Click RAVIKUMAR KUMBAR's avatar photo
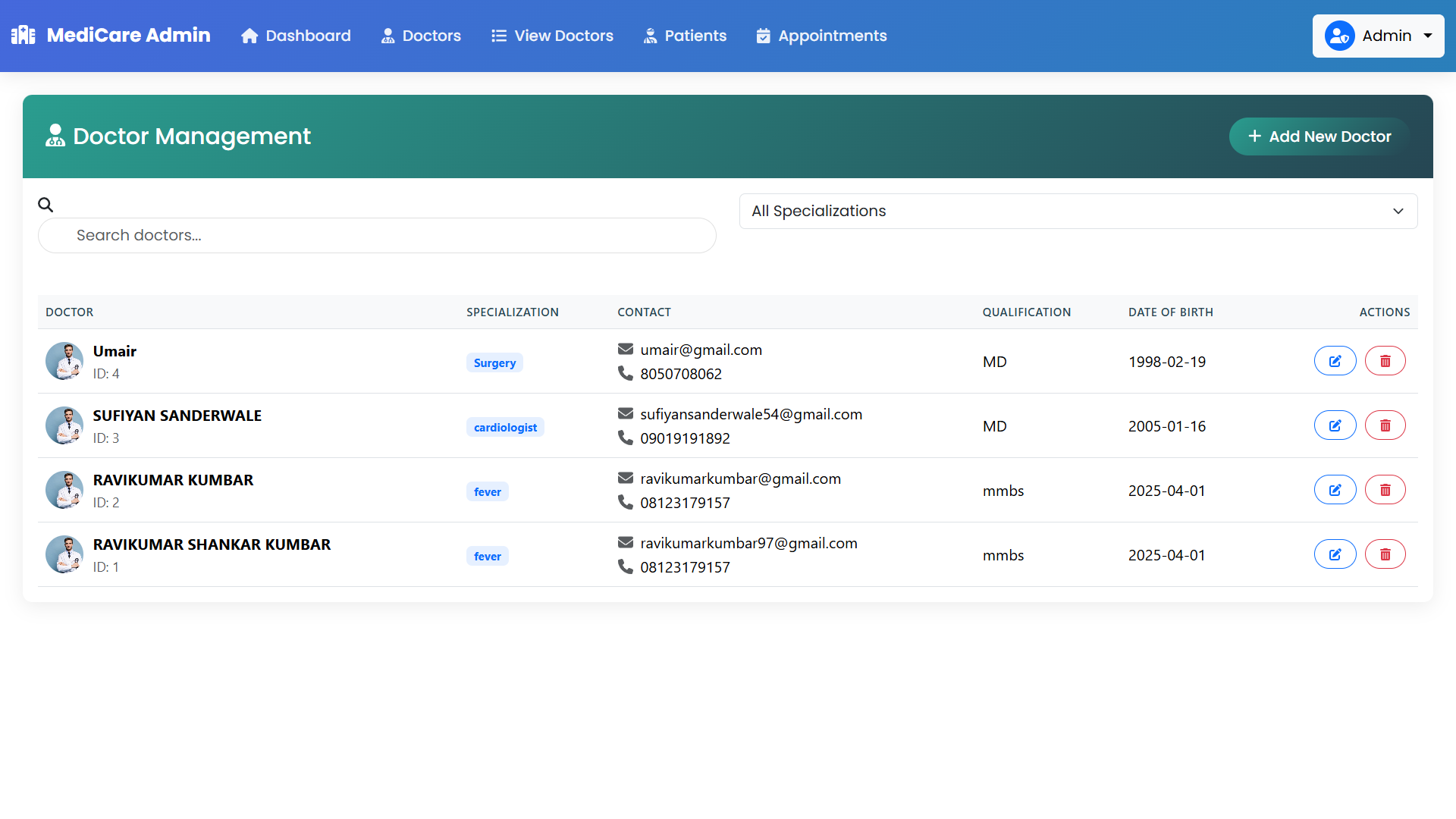Screen dimensions: 1456x819 64,490
